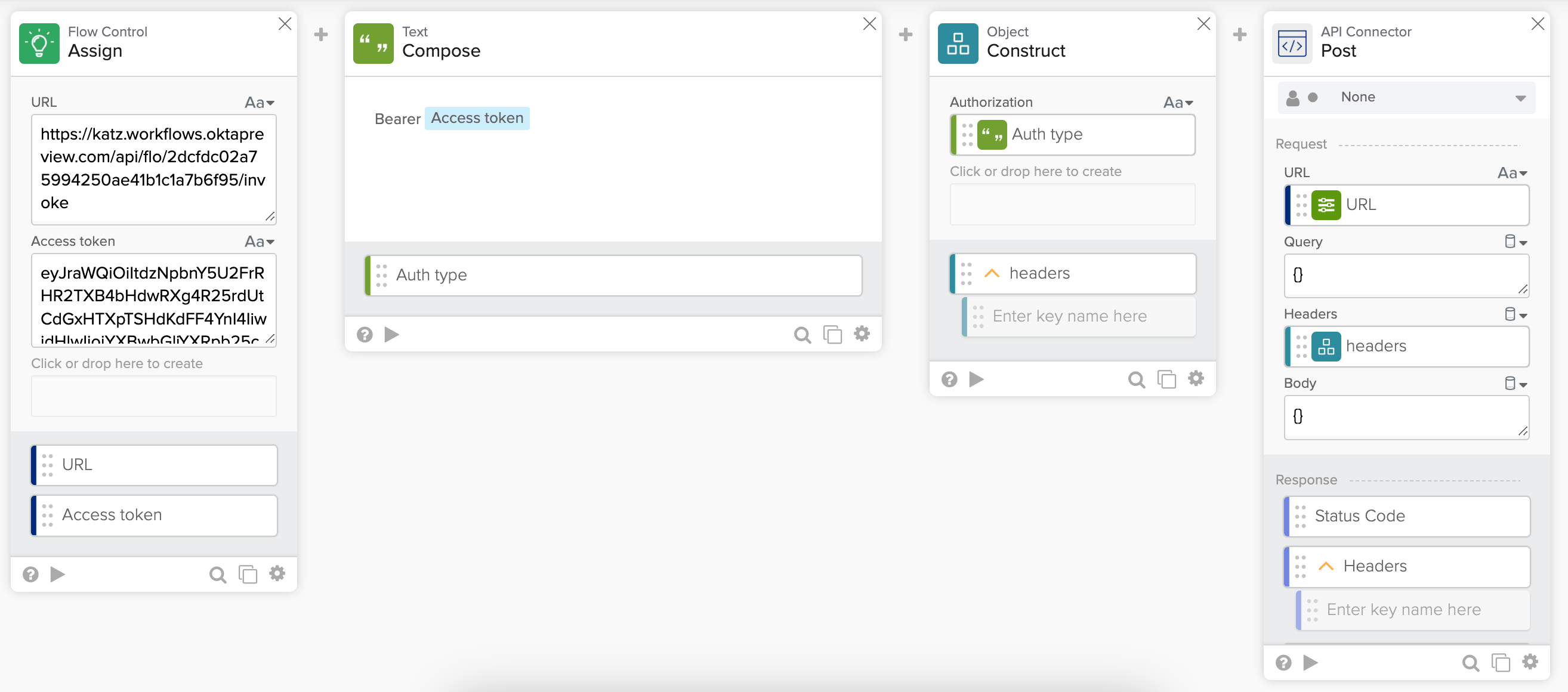Click the API Connector code icon

(x=1292, y=43)
